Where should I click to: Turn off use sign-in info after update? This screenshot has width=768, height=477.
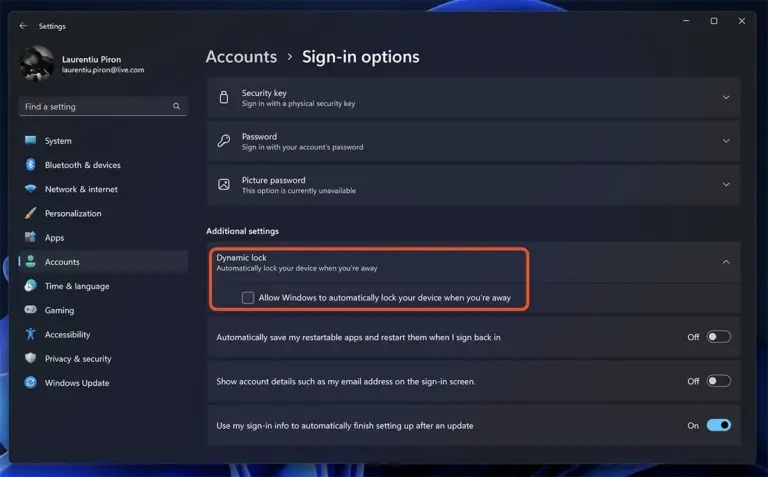point(719,425)
